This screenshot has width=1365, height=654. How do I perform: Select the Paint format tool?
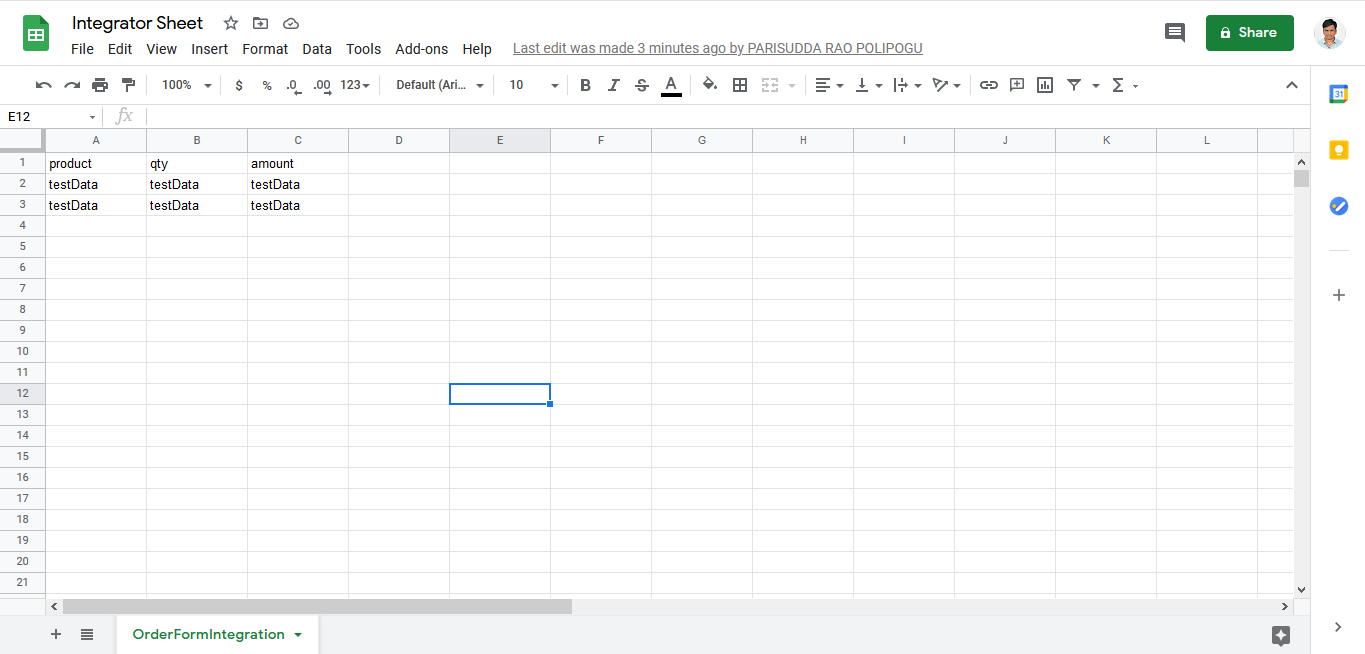pos(128,85)
